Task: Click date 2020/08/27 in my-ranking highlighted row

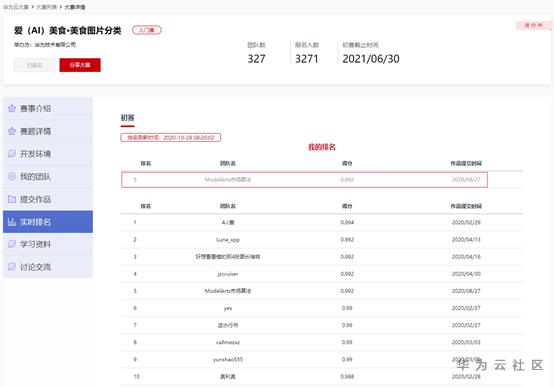Action: (466, 180)
